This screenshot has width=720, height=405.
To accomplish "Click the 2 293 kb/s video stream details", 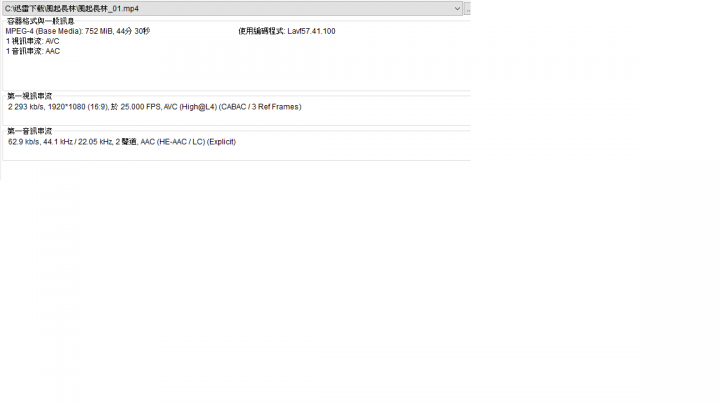I will pos(155,107).
